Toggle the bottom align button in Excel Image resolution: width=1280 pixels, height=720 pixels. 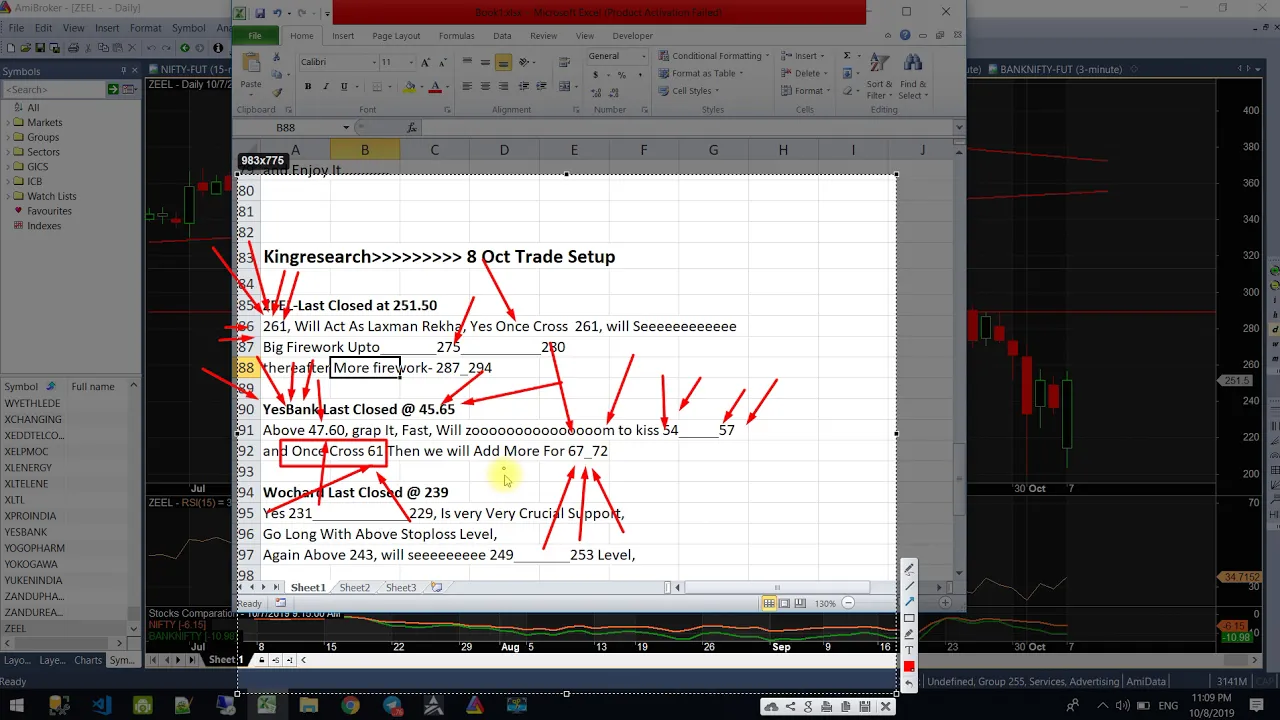click(x=503, y=62)
